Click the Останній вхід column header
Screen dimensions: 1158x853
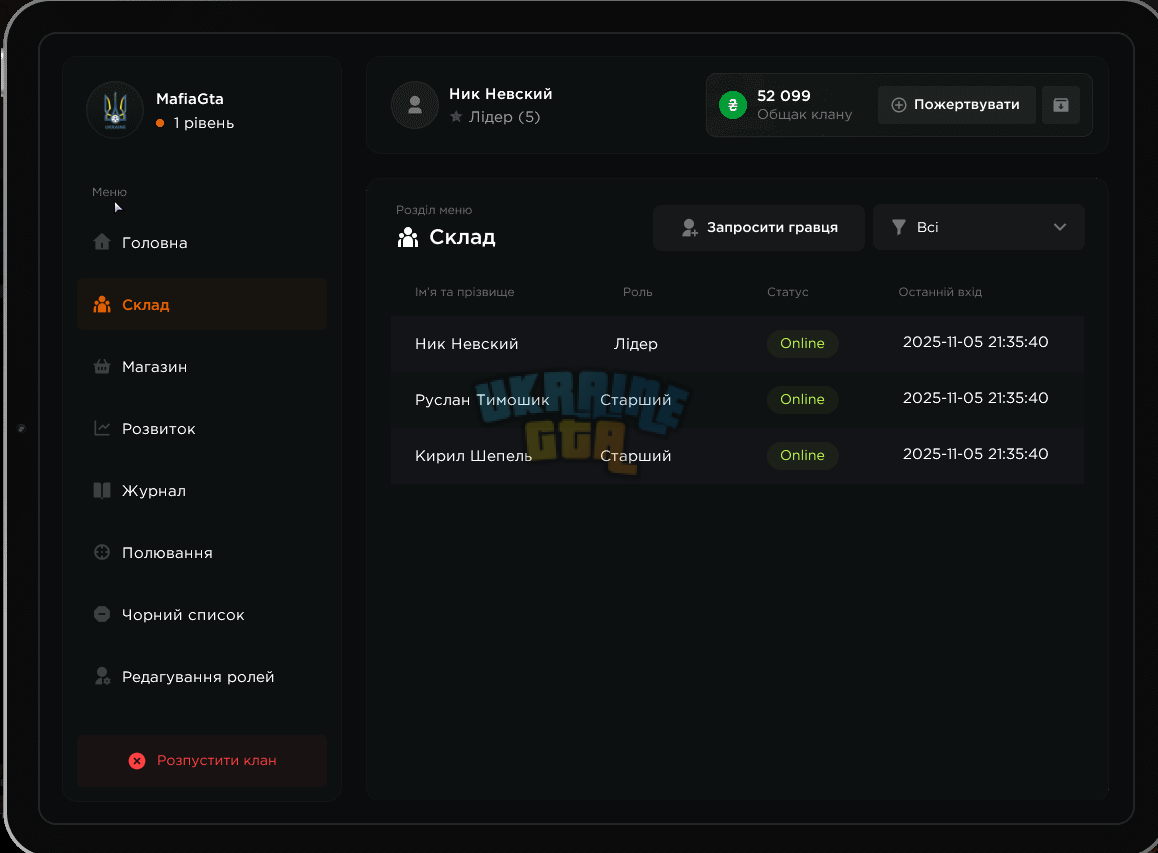(940, 292)
